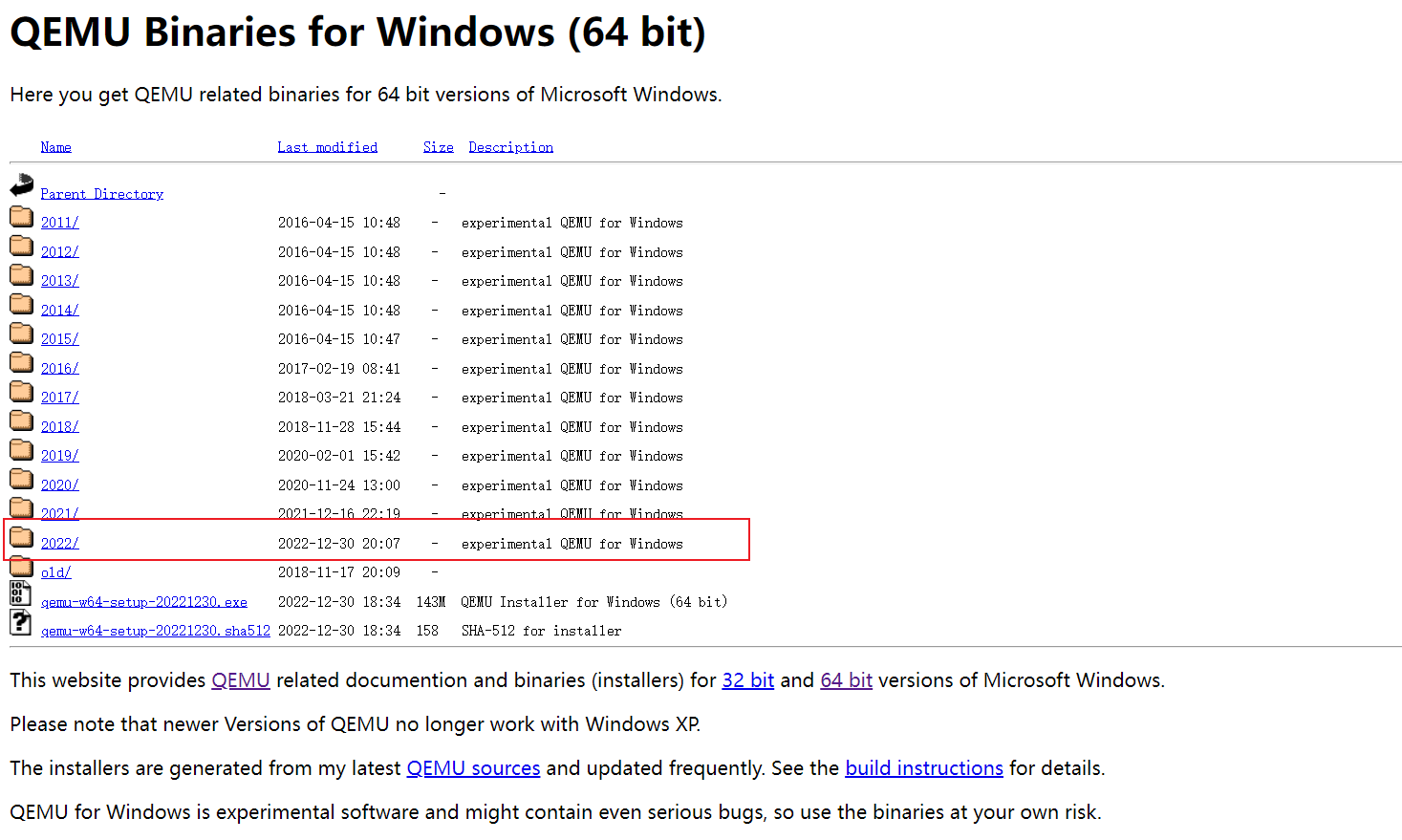Sort listing by Size column
The width and height of the screenshot is (1402, 840).
click(x=439, y=147)
